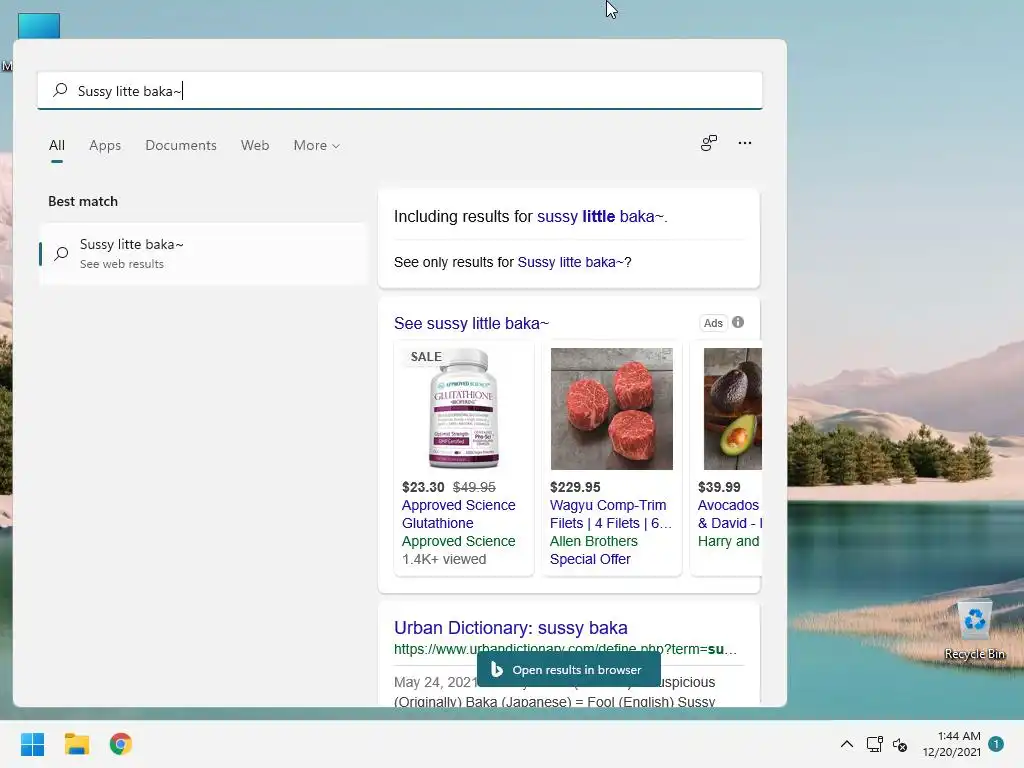Image resolution: width=1024 pixels, height=768 pixels.
Task: Open Wagyu Comp-Trim Filets product link
Action: coord(611,514)
